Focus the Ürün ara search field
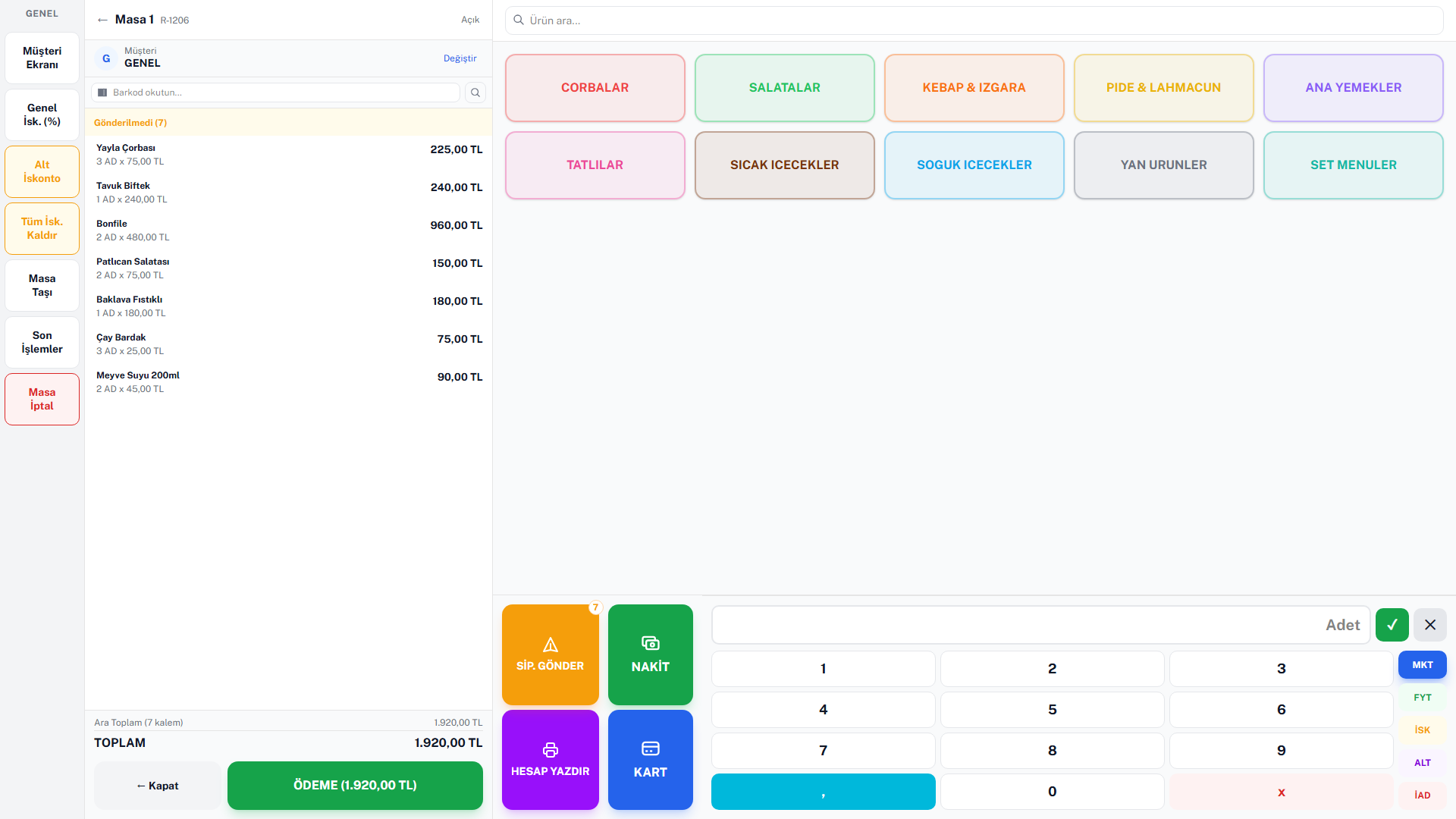Image resolution: width=1456 pixels, height=819 pixels. pyautogui.click(x=974, y=20)
